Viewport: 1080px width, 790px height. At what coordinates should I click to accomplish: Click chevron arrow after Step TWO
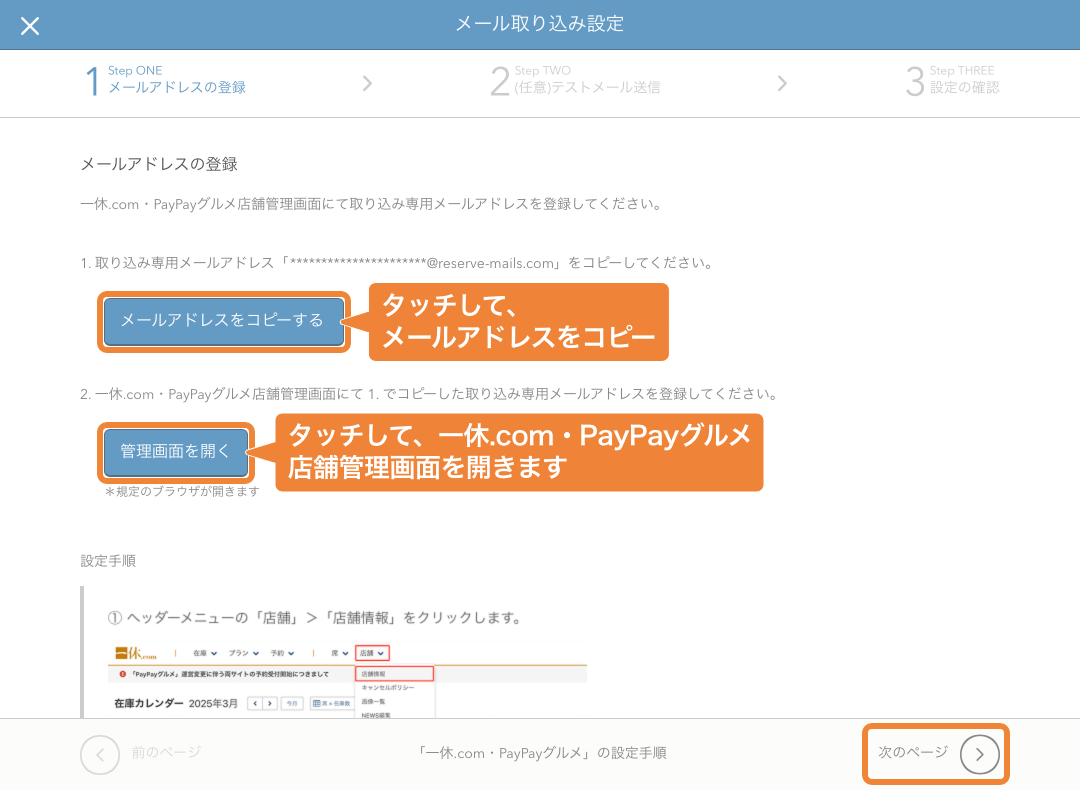click(782, 83)
